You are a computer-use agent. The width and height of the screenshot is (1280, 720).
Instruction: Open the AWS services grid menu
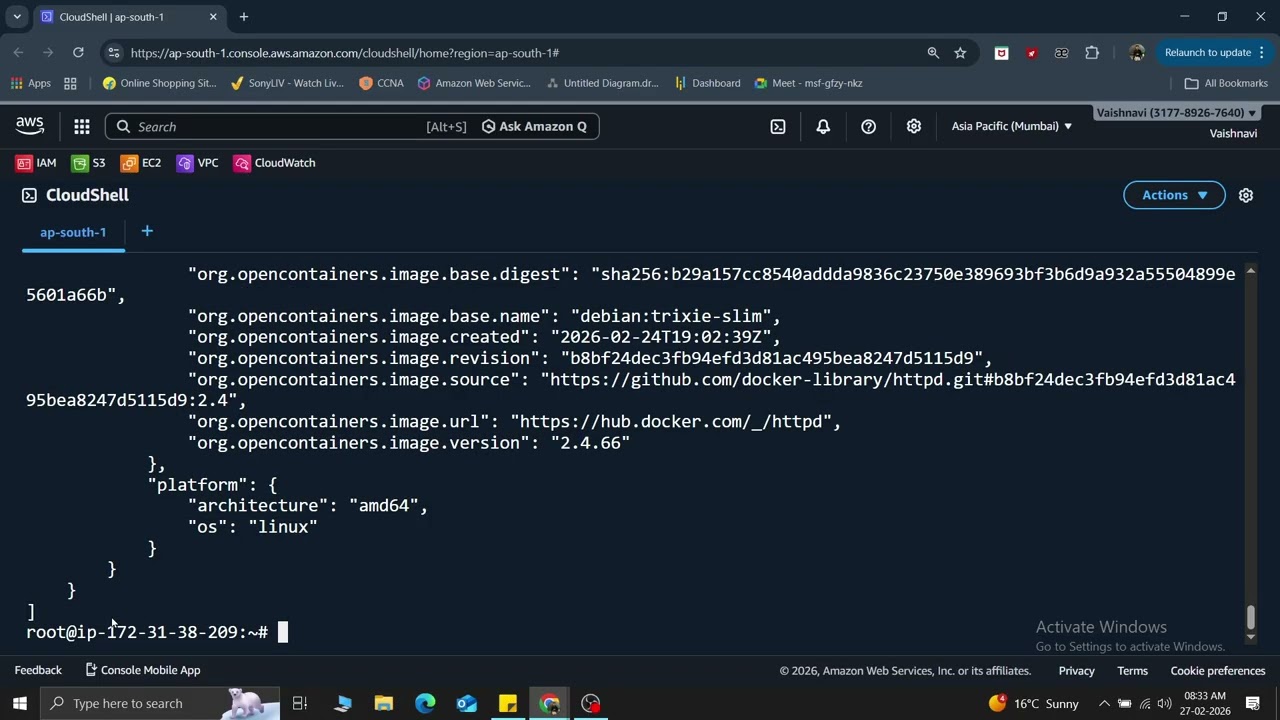point(82,126)
